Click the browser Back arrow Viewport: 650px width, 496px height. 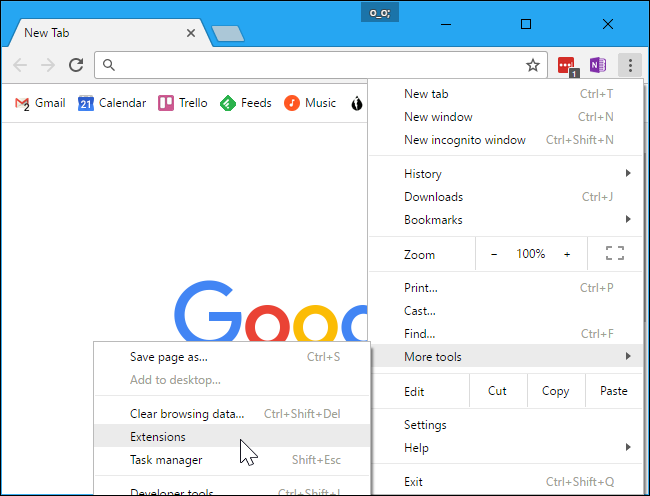(20, 65)
